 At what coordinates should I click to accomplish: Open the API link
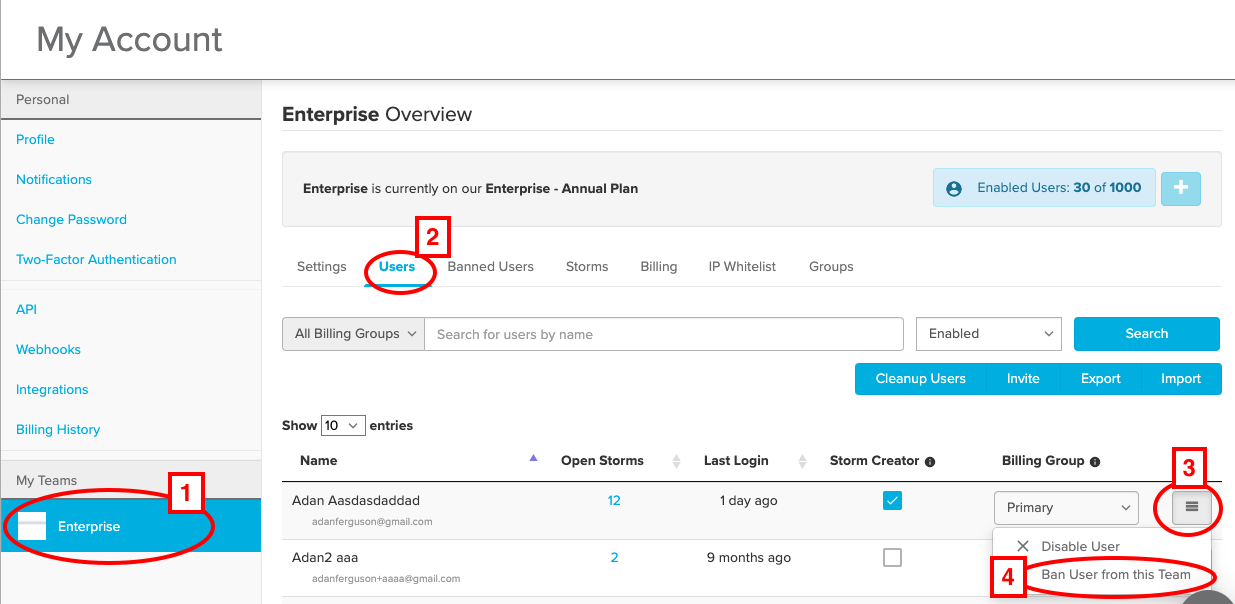26,310
